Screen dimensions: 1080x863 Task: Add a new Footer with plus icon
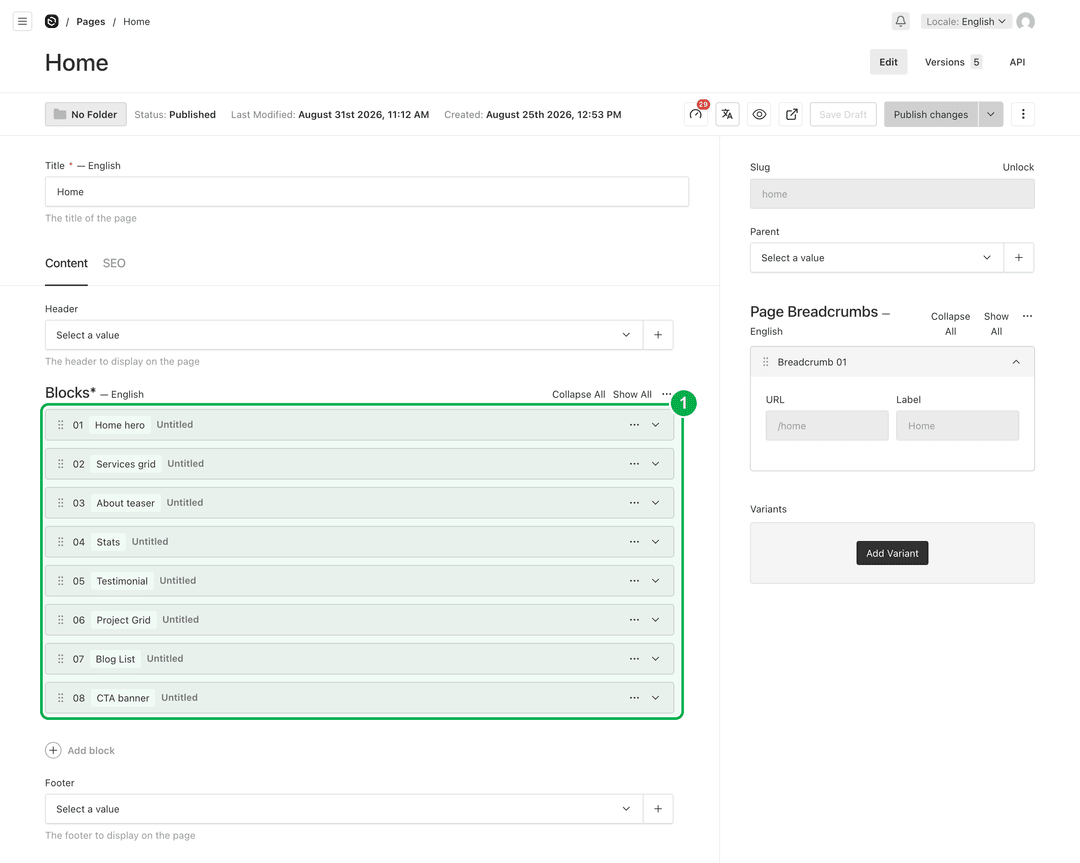point(658,809)
